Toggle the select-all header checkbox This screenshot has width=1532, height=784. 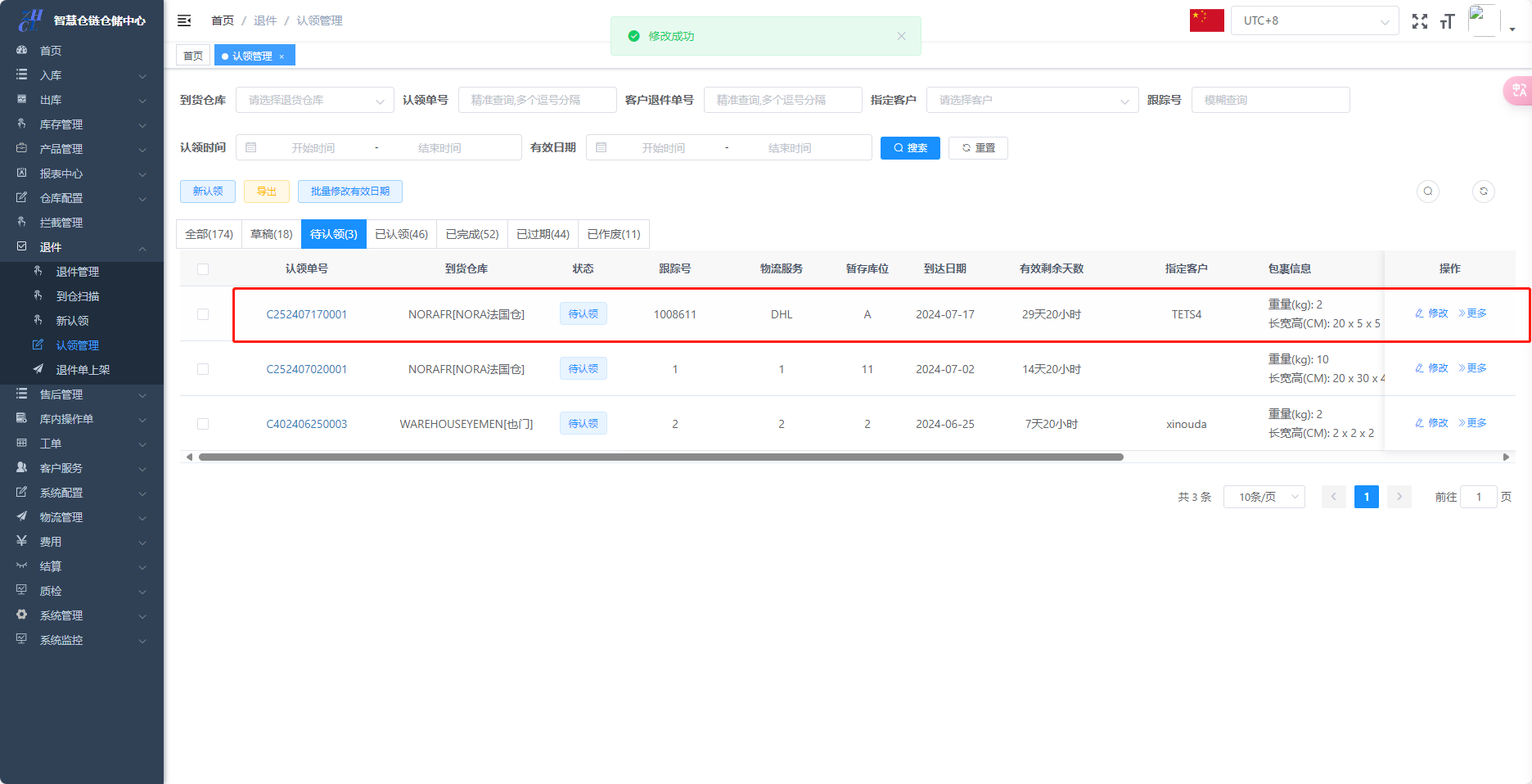(x=203, y=269)
